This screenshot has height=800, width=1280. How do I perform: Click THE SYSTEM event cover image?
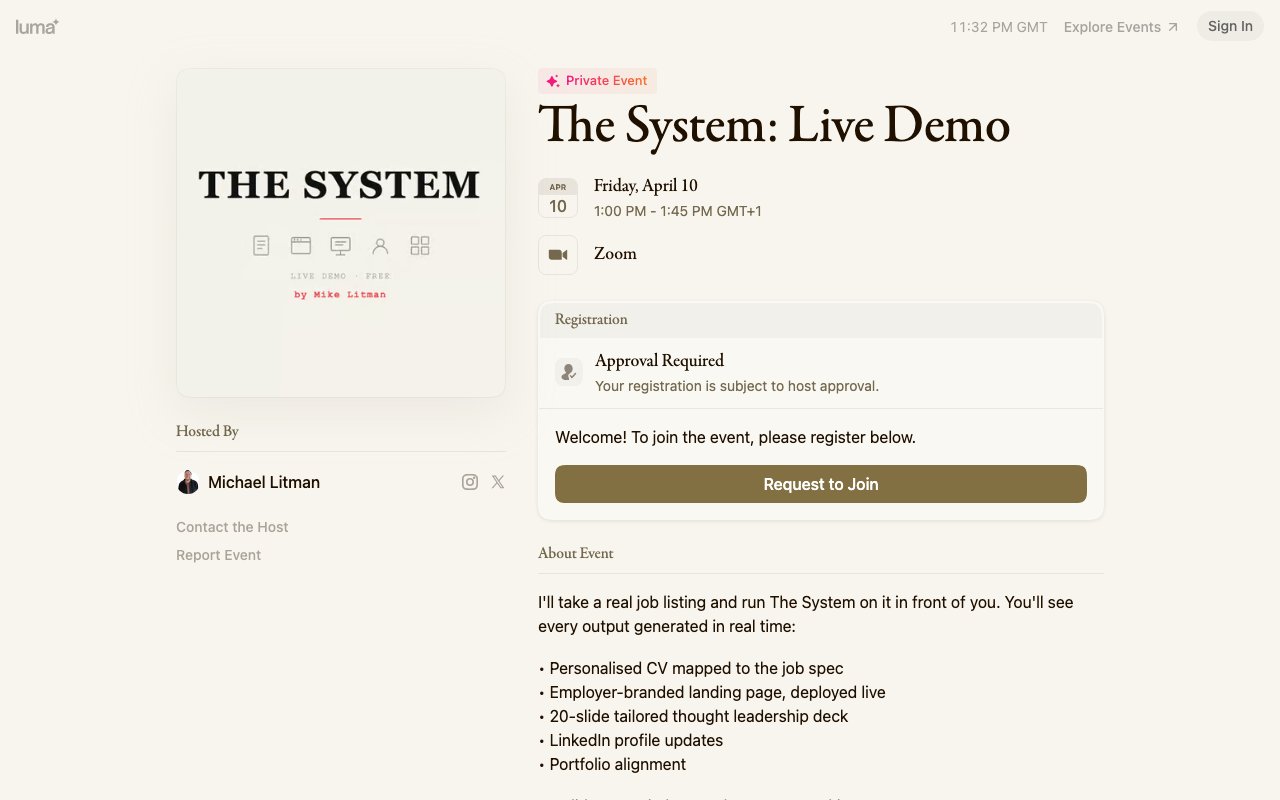pos(340,232)
